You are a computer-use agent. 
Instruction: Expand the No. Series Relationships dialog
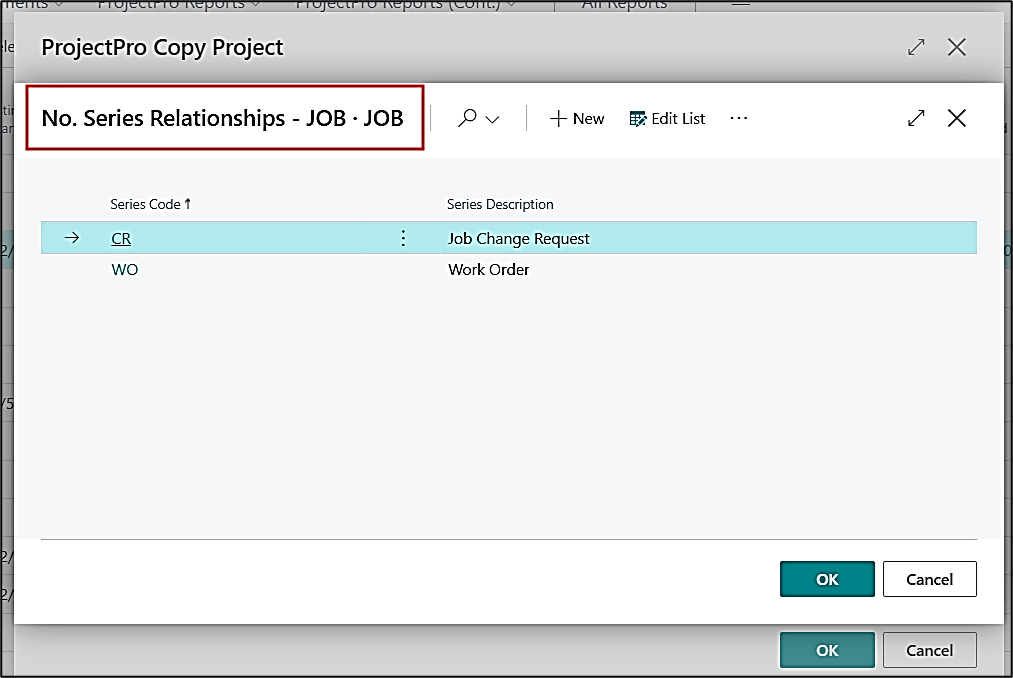[916, 119]
